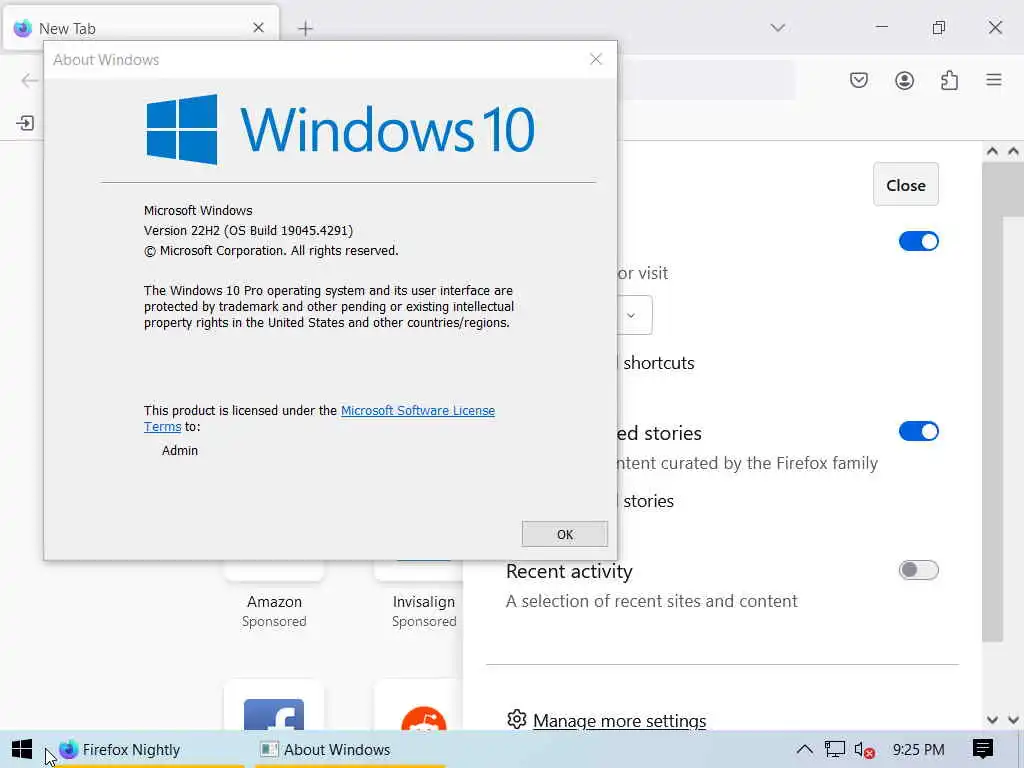Open the Firefox account profile icon
The width and height of the screenshot is (1024, 768).
(904, 80)
